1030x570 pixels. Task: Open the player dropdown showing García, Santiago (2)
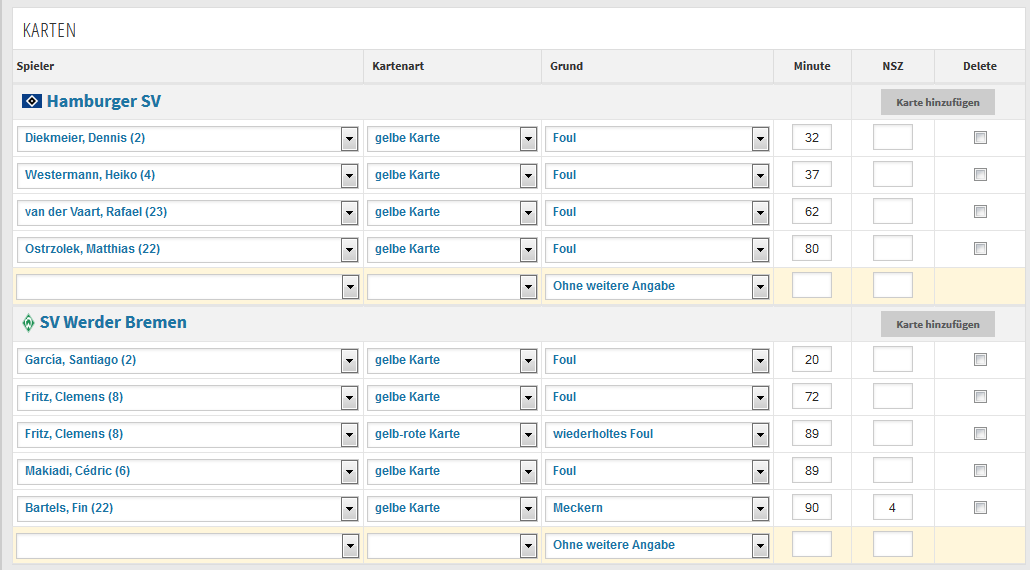[187, 361]
